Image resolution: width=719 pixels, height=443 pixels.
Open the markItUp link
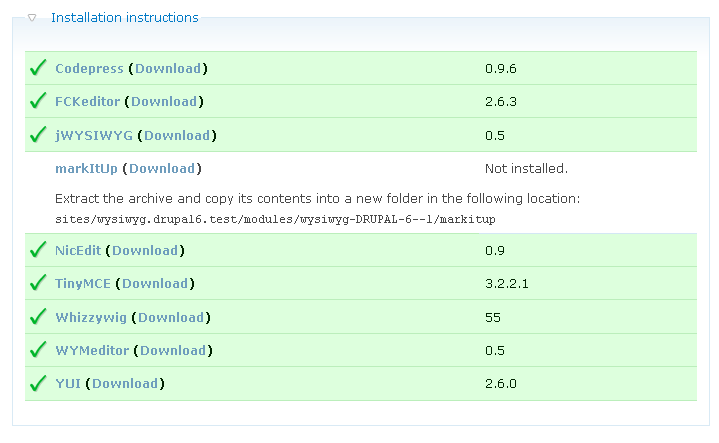(86, 168)
